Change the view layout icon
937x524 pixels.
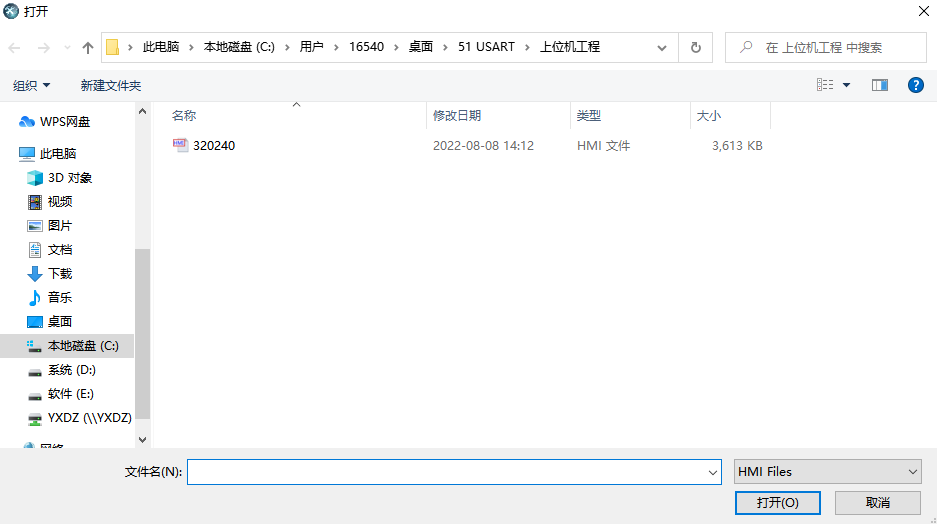(x=825, y=85)
